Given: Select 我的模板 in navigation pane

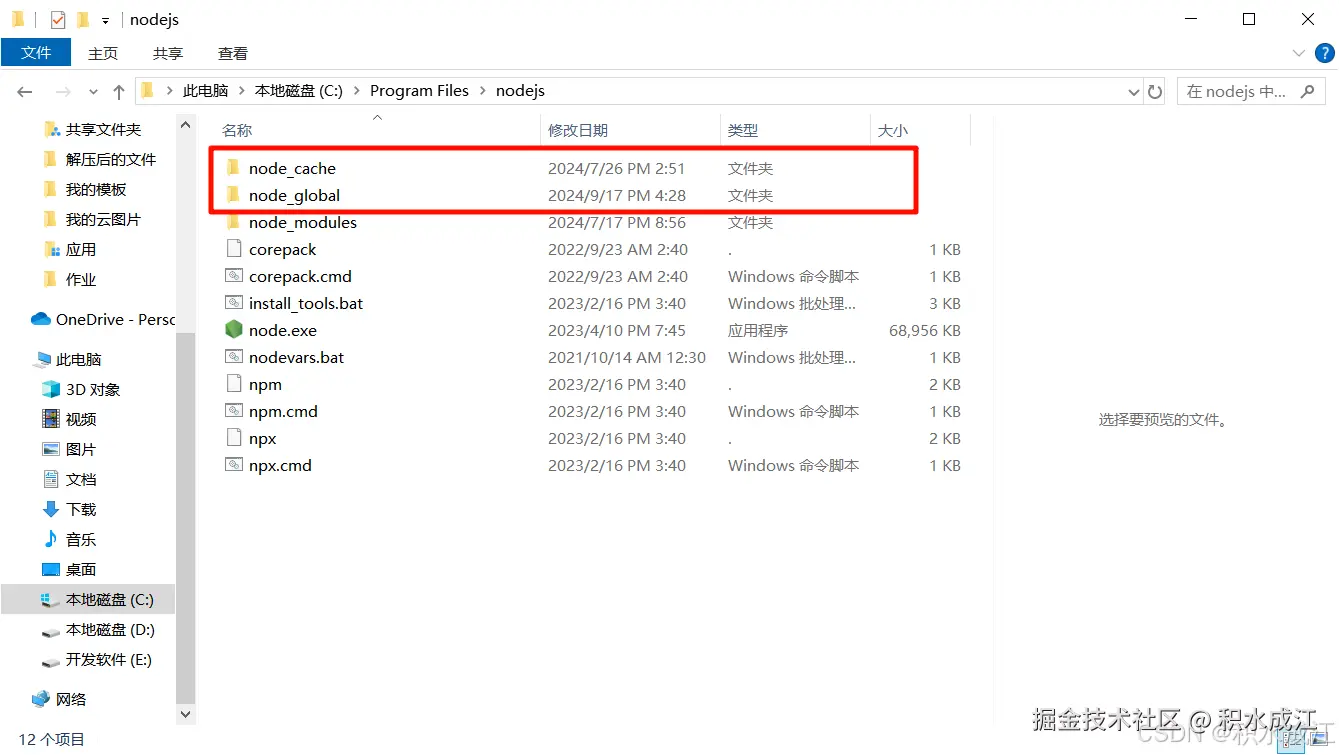Looking at the screenshot, I should pyautogui.click(x=96, y=189).
